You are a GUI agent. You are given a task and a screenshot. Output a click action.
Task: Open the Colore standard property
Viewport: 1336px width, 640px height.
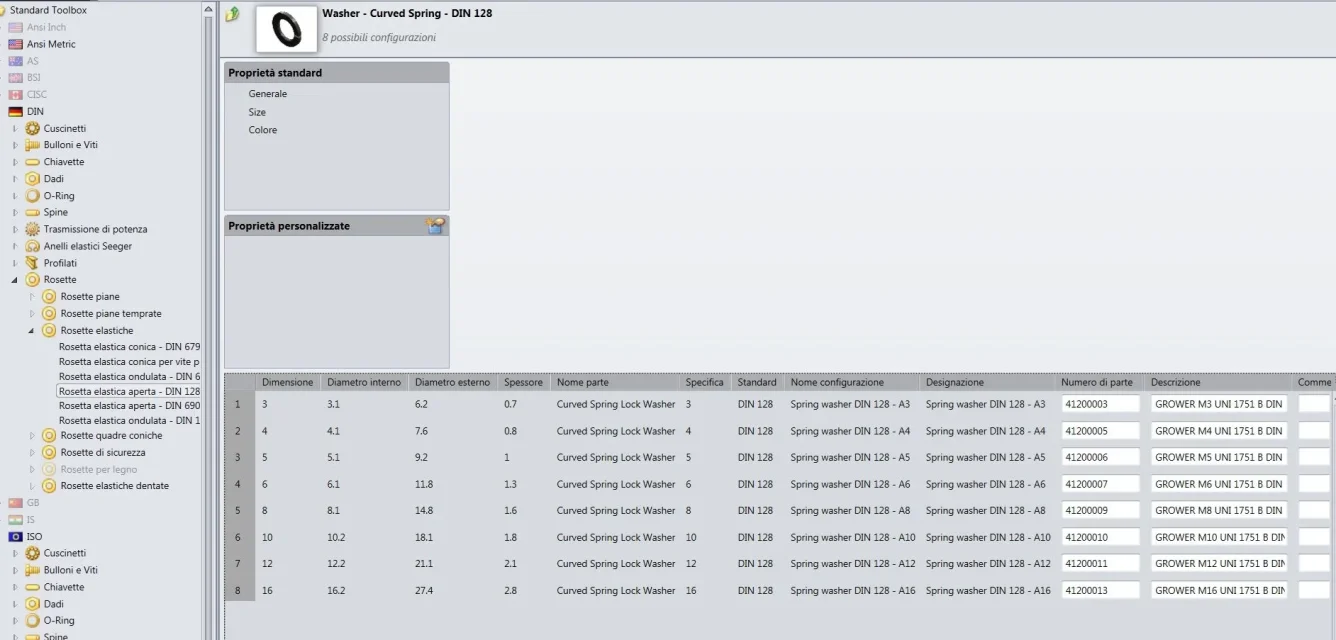pyautogui.click(x=263, y=130)
